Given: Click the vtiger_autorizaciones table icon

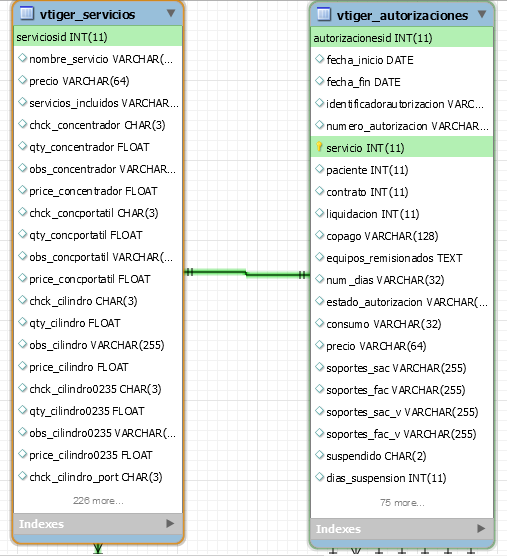Looking at the screenshot, I should click(323, 14).
